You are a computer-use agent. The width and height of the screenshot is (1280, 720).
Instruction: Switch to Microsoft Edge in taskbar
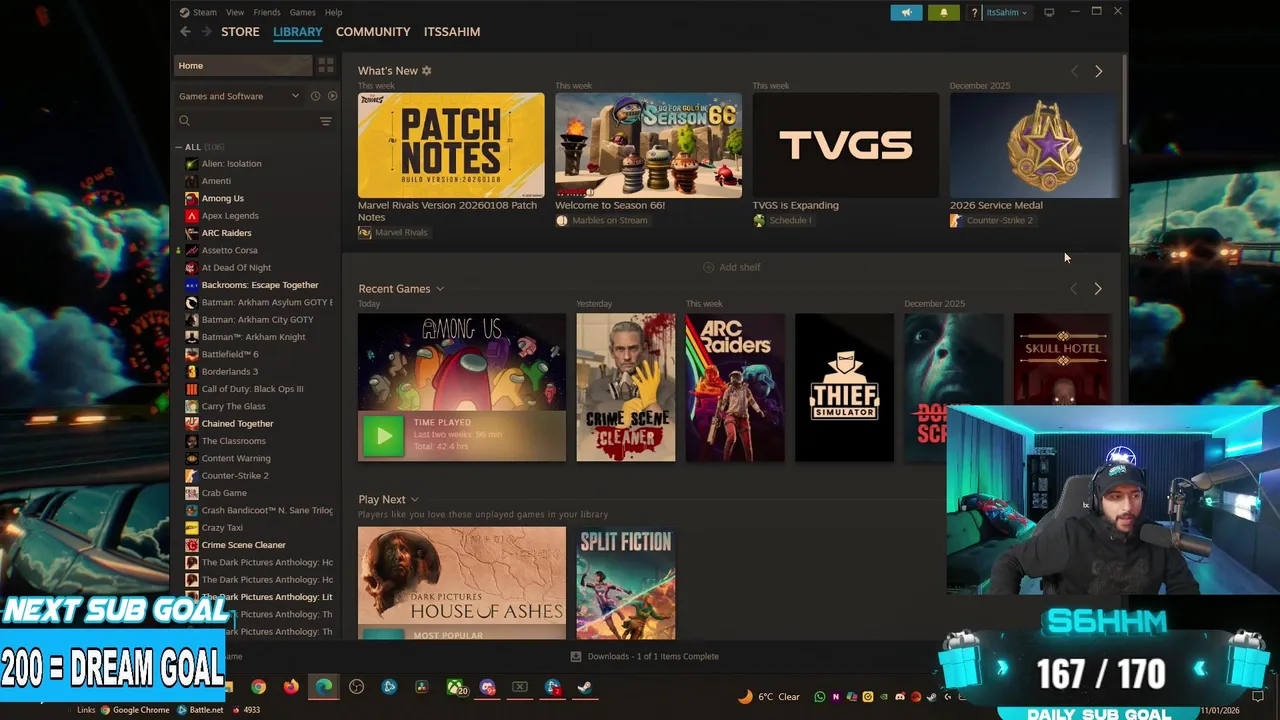[324, 687]
